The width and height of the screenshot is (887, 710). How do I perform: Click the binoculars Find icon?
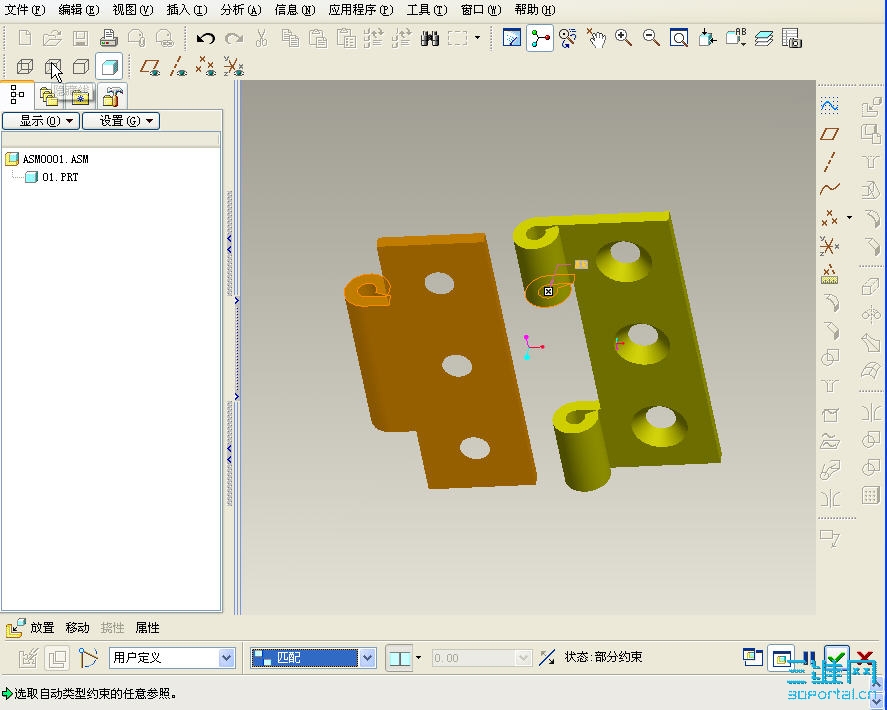click(x=430, y=38)
